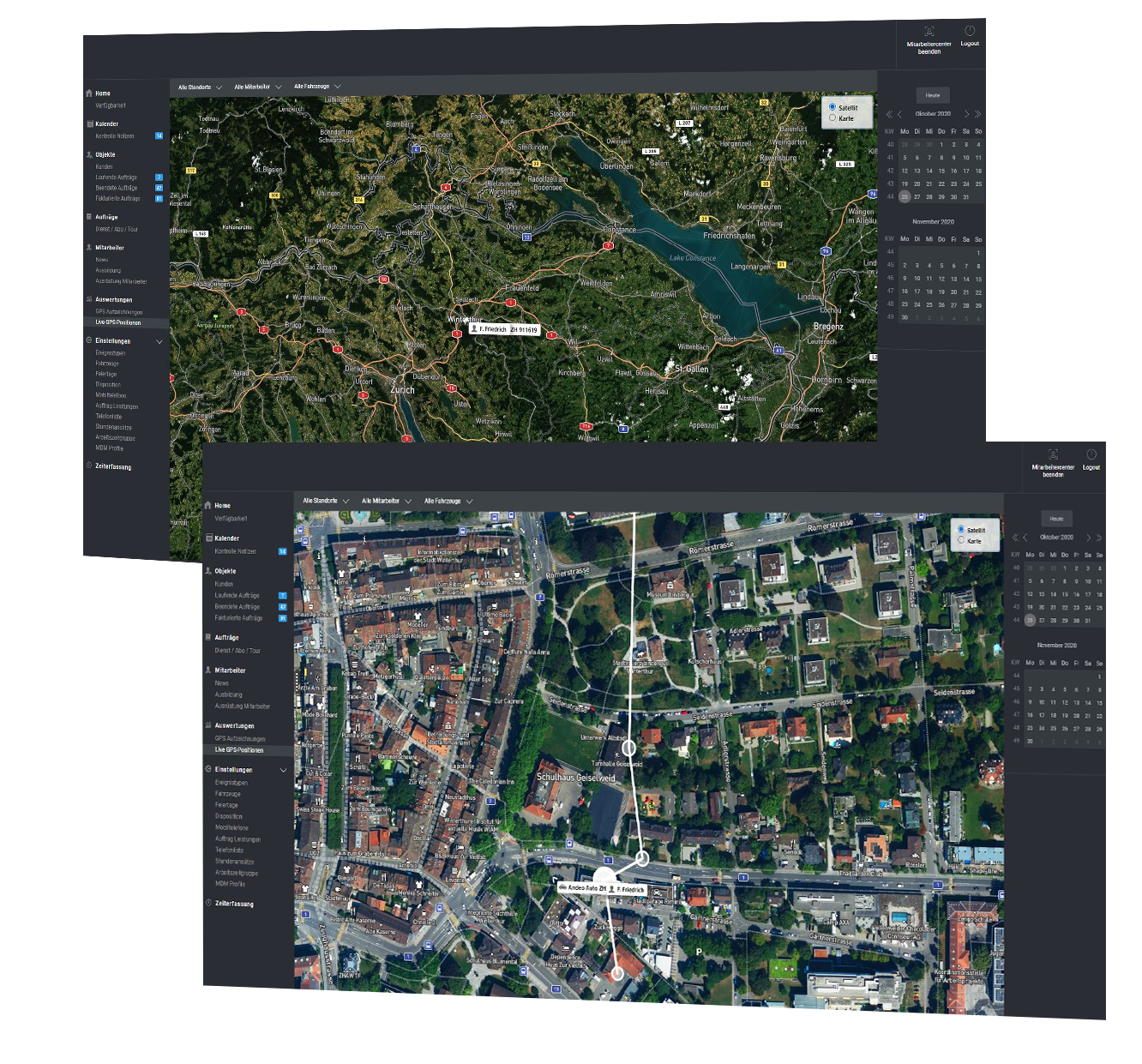Screen dimensions: 1142x1064
Task: Open Ereignistypen in overview map window
Action: (110, 352)
